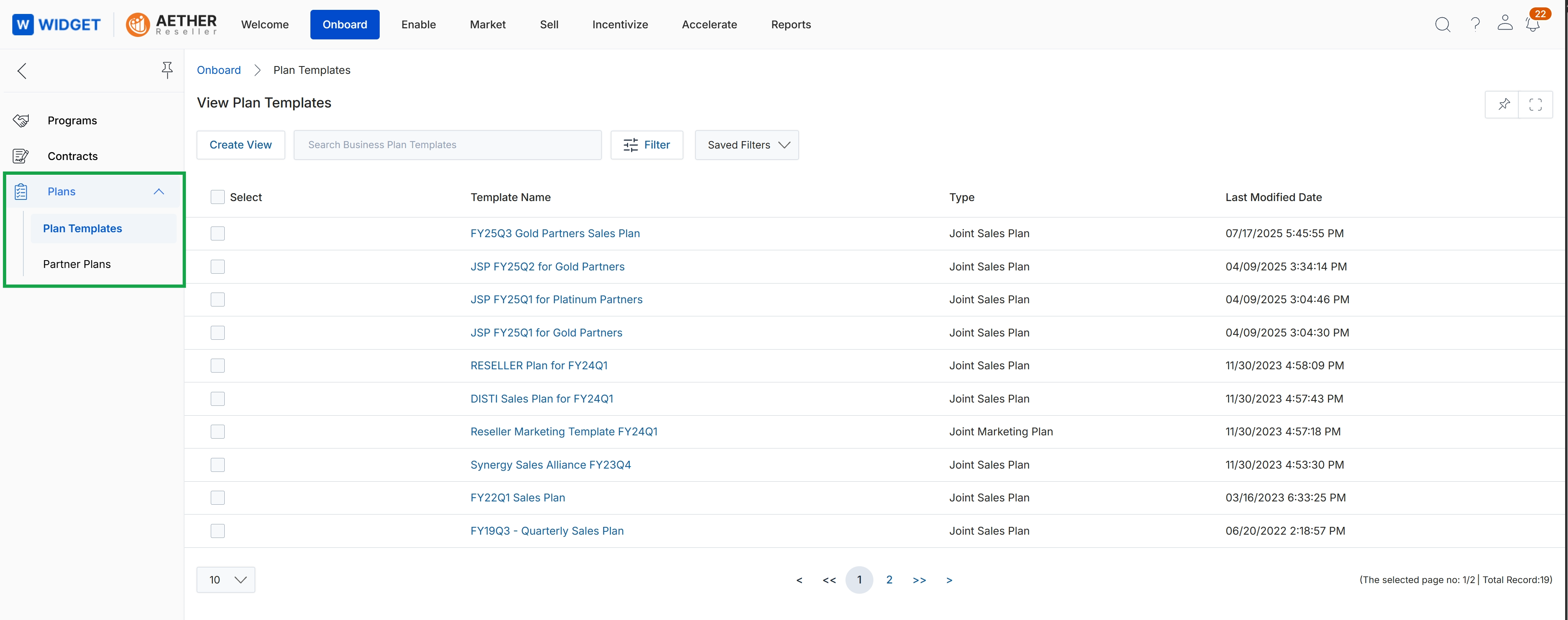The image size is (1568, 620).
Task: Open JSP FY25Q1 for Gold Partners template
Action: tap(546, 332)
